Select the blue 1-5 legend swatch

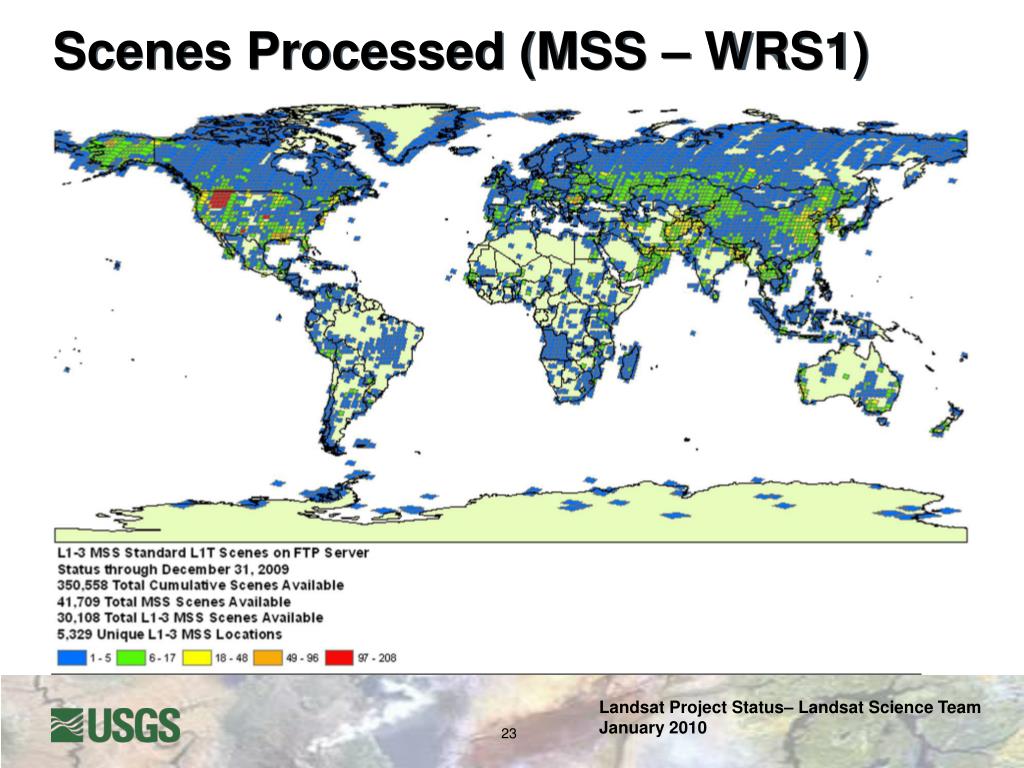[71, 658]
